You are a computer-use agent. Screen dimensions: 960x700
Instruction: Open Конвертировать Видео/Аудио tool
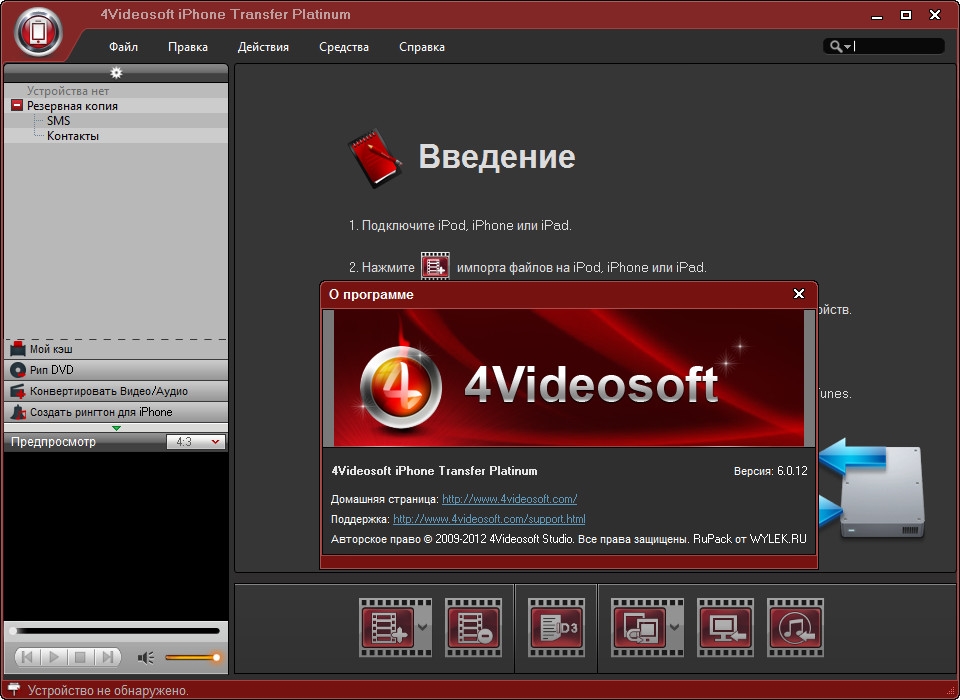116,391
